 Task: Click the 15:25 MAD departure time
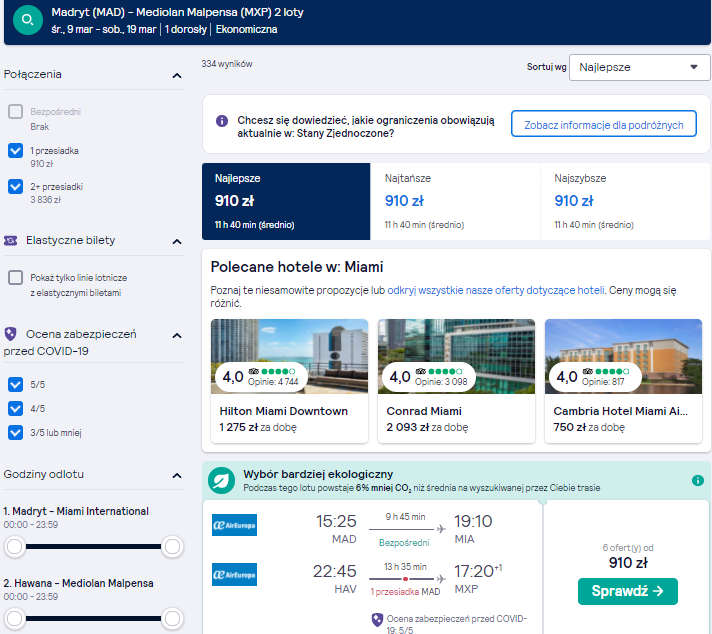point(336,521)
